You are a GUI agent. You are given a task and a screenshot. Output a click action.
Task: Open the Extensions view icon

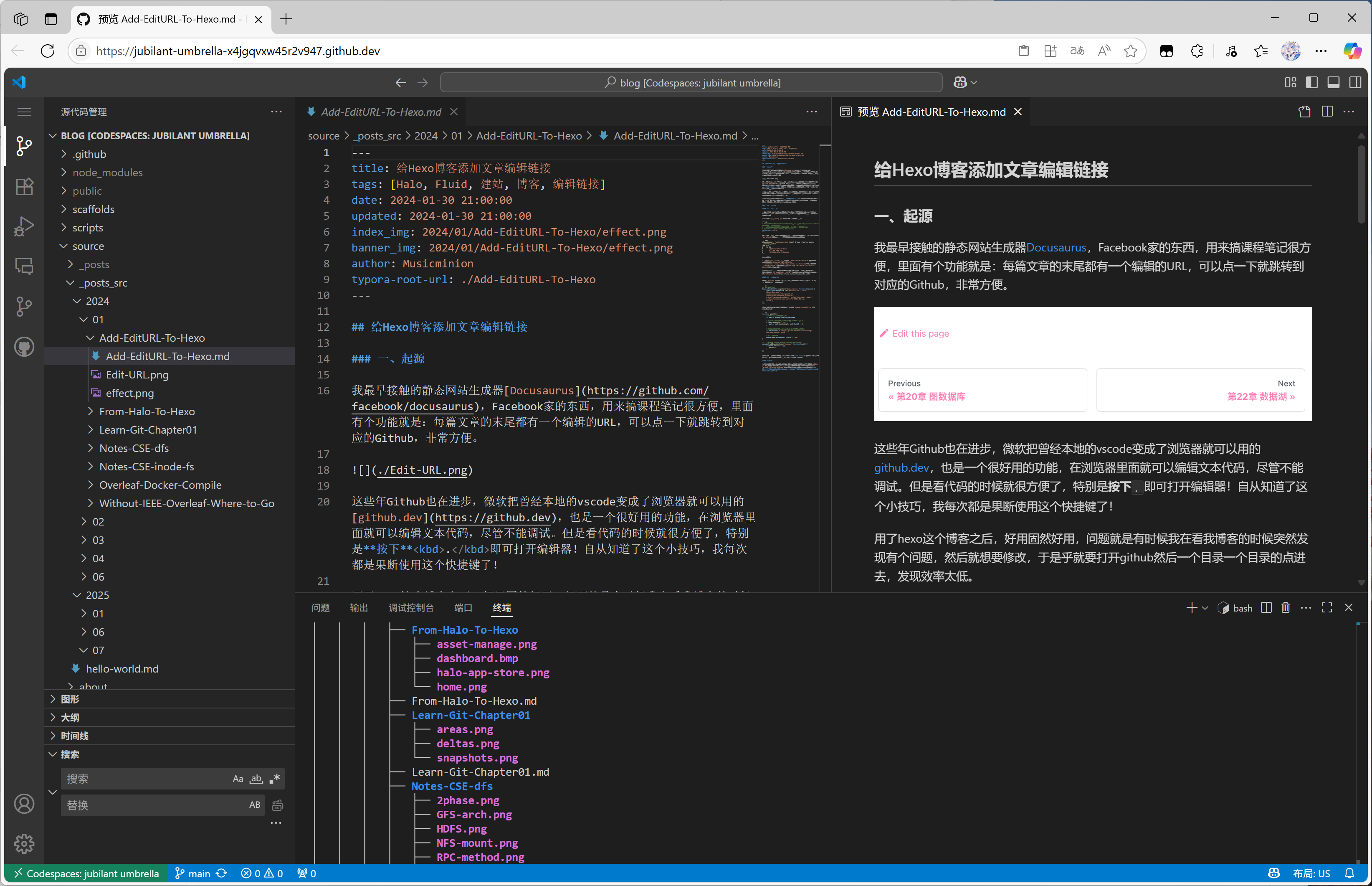(24, 186)
